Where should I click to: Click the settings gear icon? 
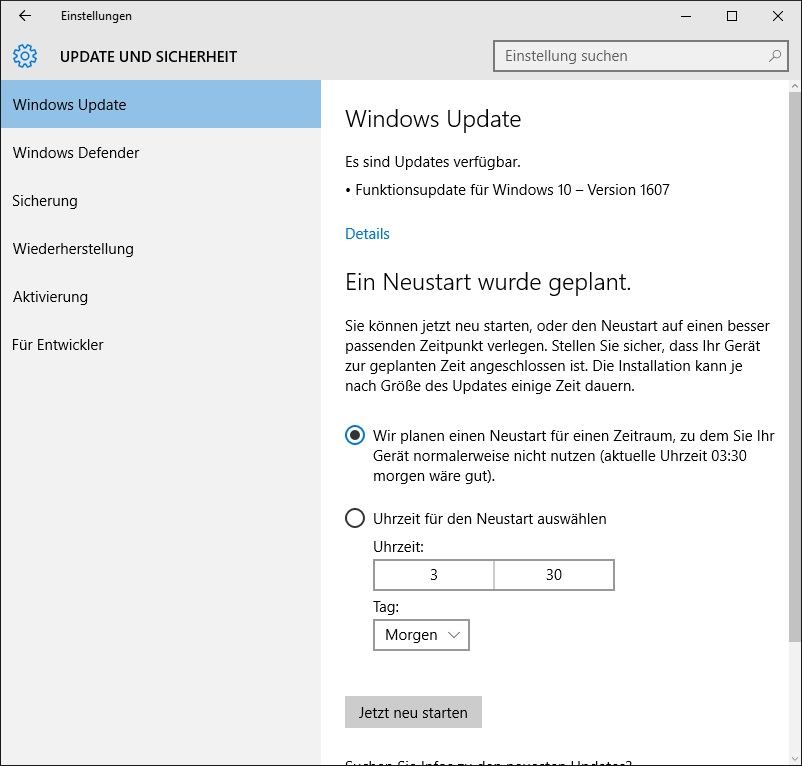tap(25, 56)
